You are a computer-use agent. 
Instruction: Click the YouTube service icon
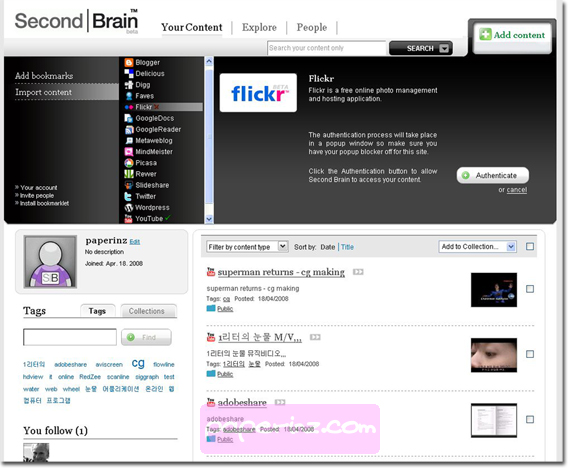point(128,219)
